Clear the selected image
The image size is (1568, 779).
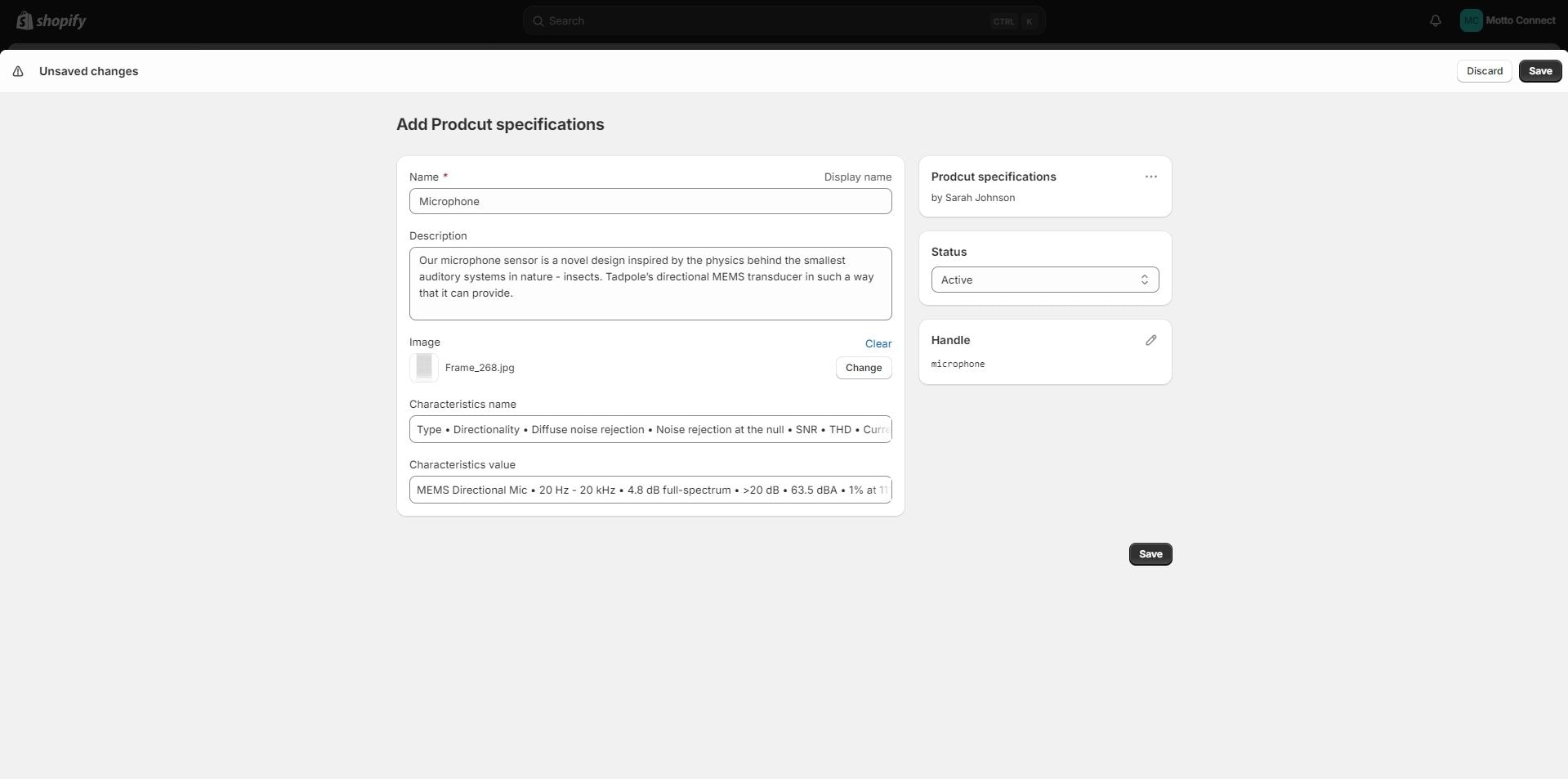point(878,344)
